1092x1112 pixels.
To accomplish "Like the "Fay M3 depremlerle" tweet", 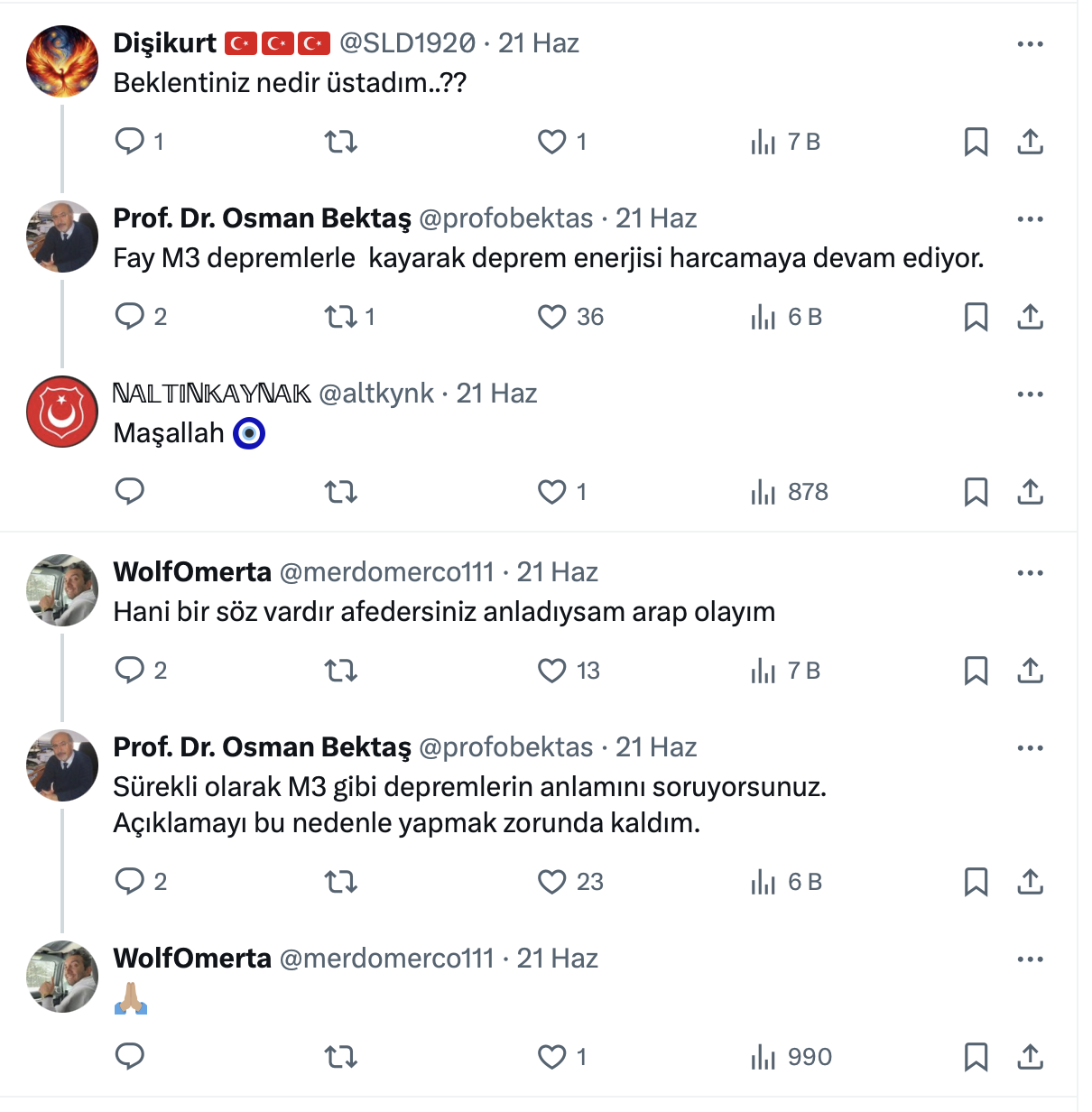I will pos(551,317).
